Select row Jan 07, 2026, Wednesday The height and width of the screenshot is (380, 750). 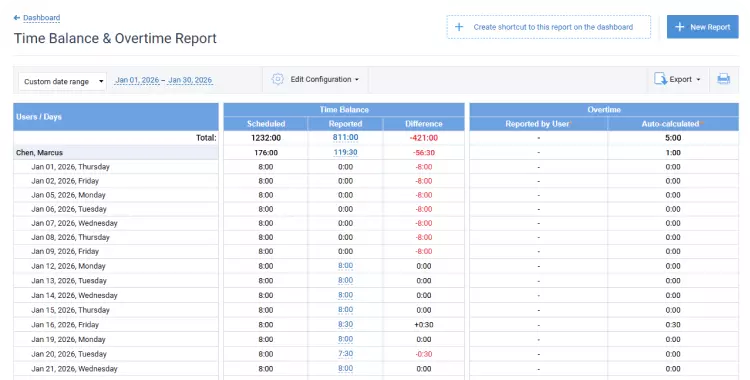pyautogui.click(x=116, y=223)
